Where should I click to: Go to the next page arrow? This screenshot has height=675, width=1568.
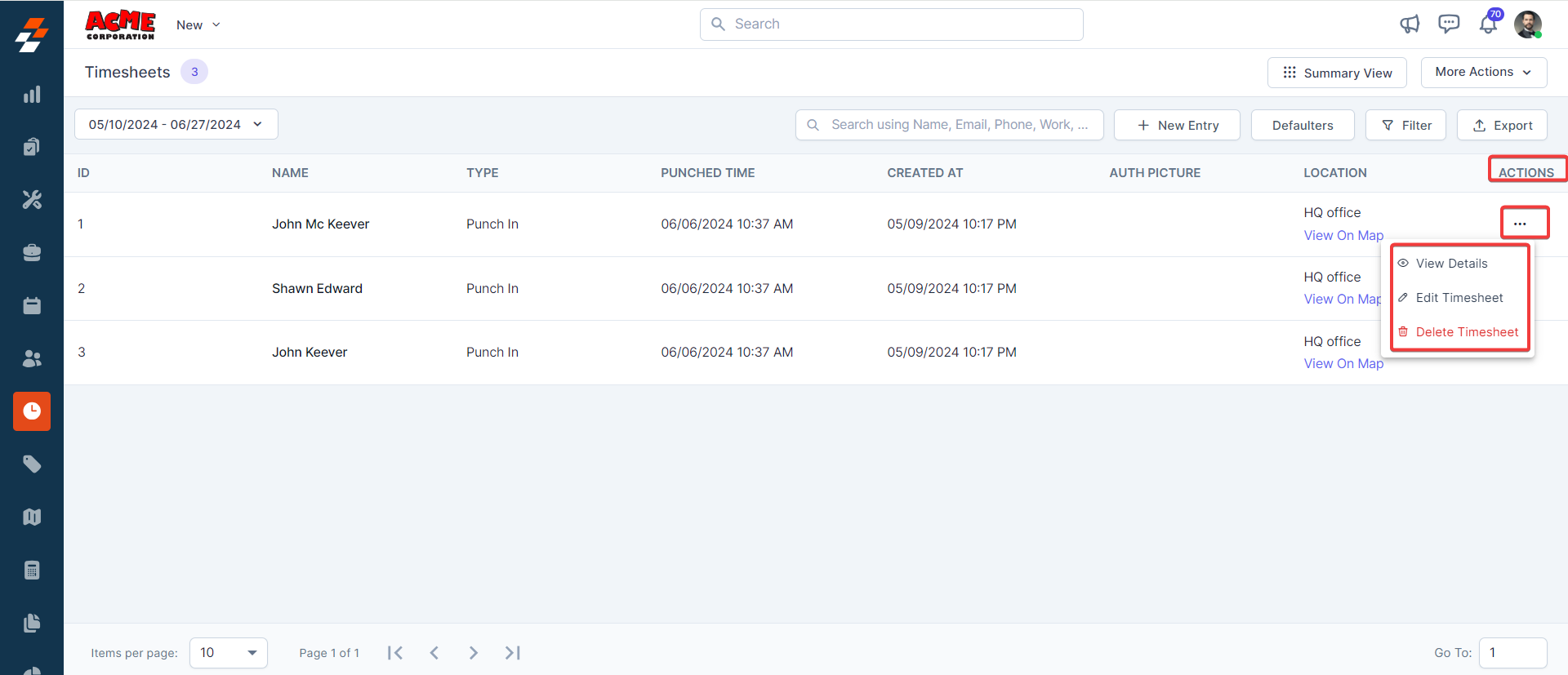474,653
